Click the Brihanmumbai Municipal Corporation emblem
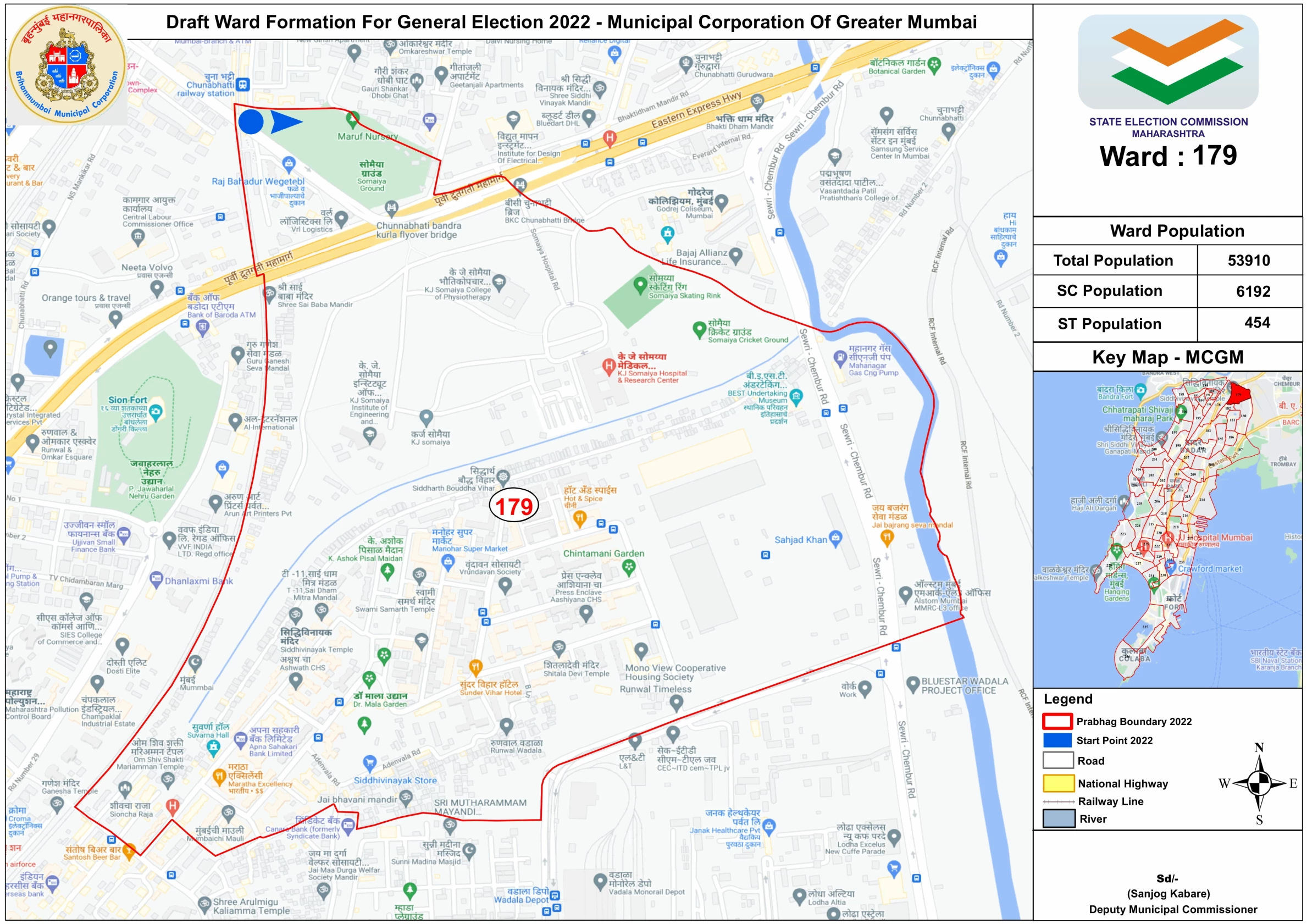This screenshot has height=924, width=1307. pos(67,64)
